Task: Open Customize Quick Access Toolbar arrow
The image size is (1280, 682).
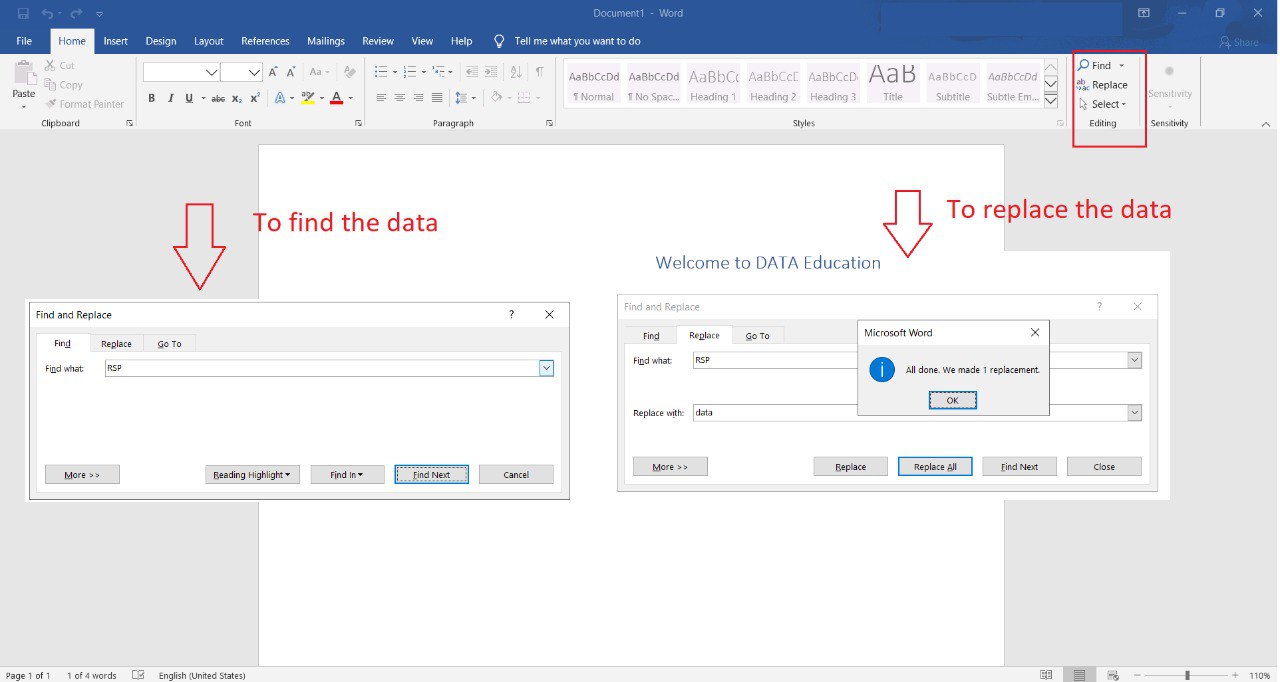Action: 100,14
